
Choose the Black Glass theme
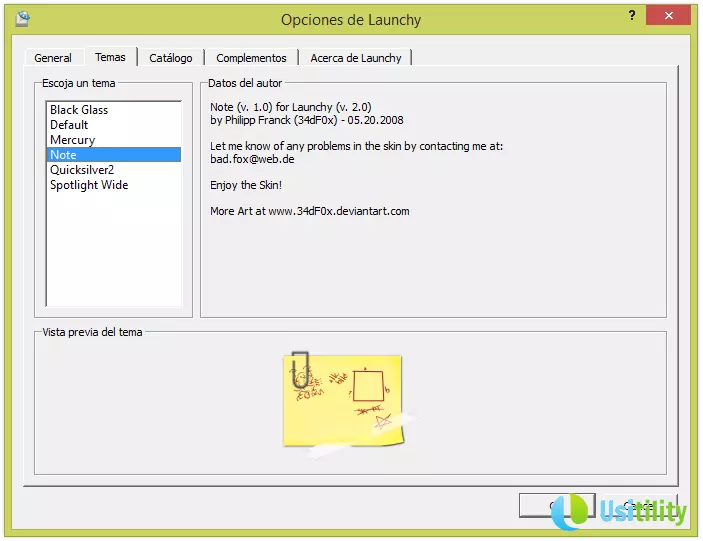coord(79,110)
